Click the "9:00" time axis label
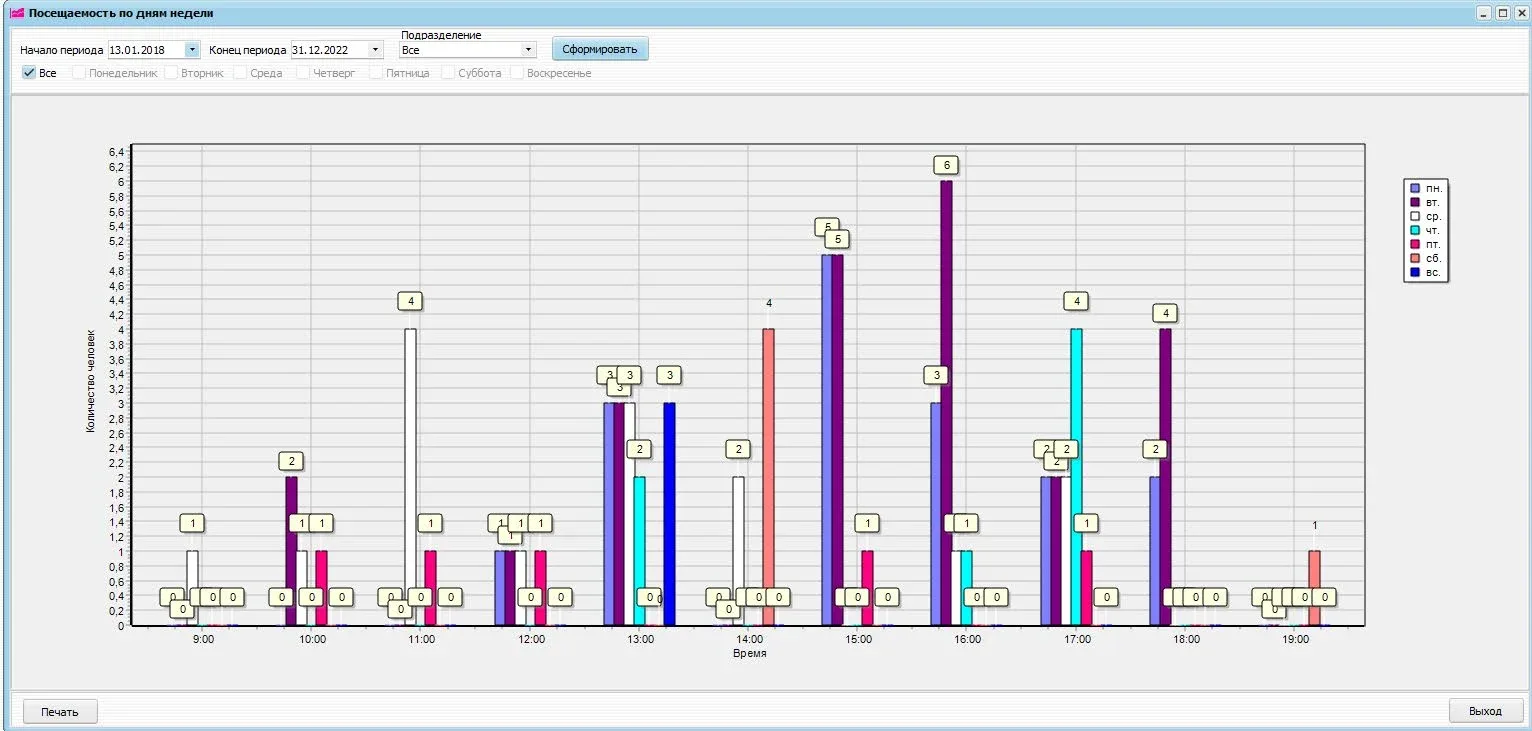Image resolution: width=1532 pixels, height=731 pixels. [x=203, y=638]
